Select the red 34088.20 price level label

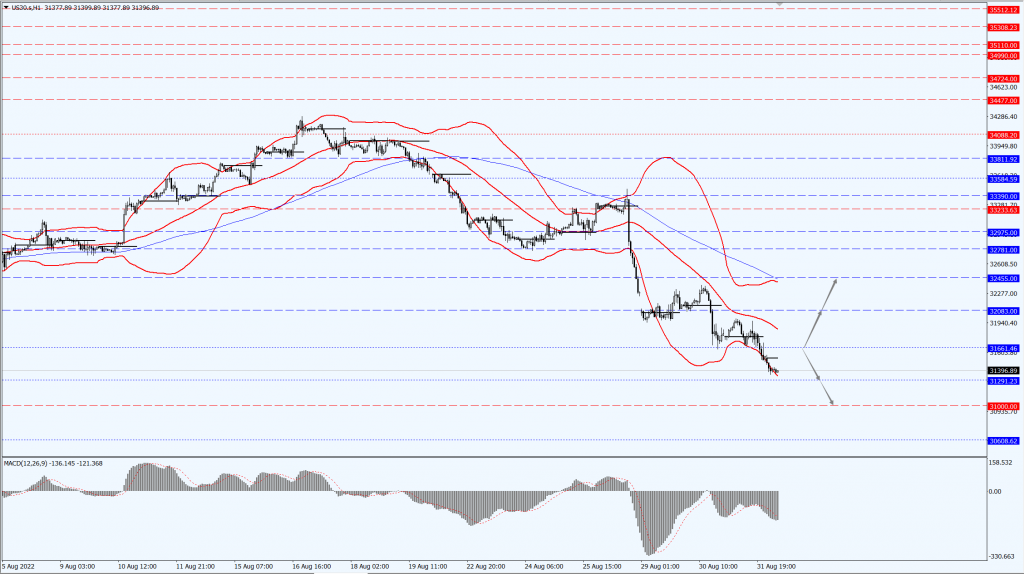(x=1003, y=134)
